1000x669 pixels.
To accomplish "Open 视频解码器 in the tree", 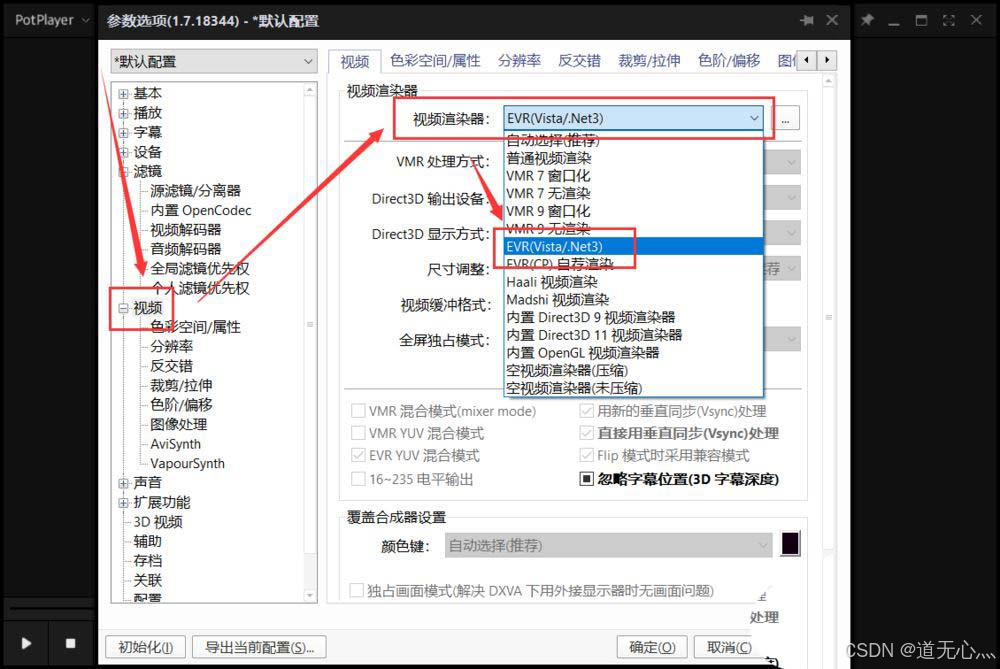I will pos(186,230).
